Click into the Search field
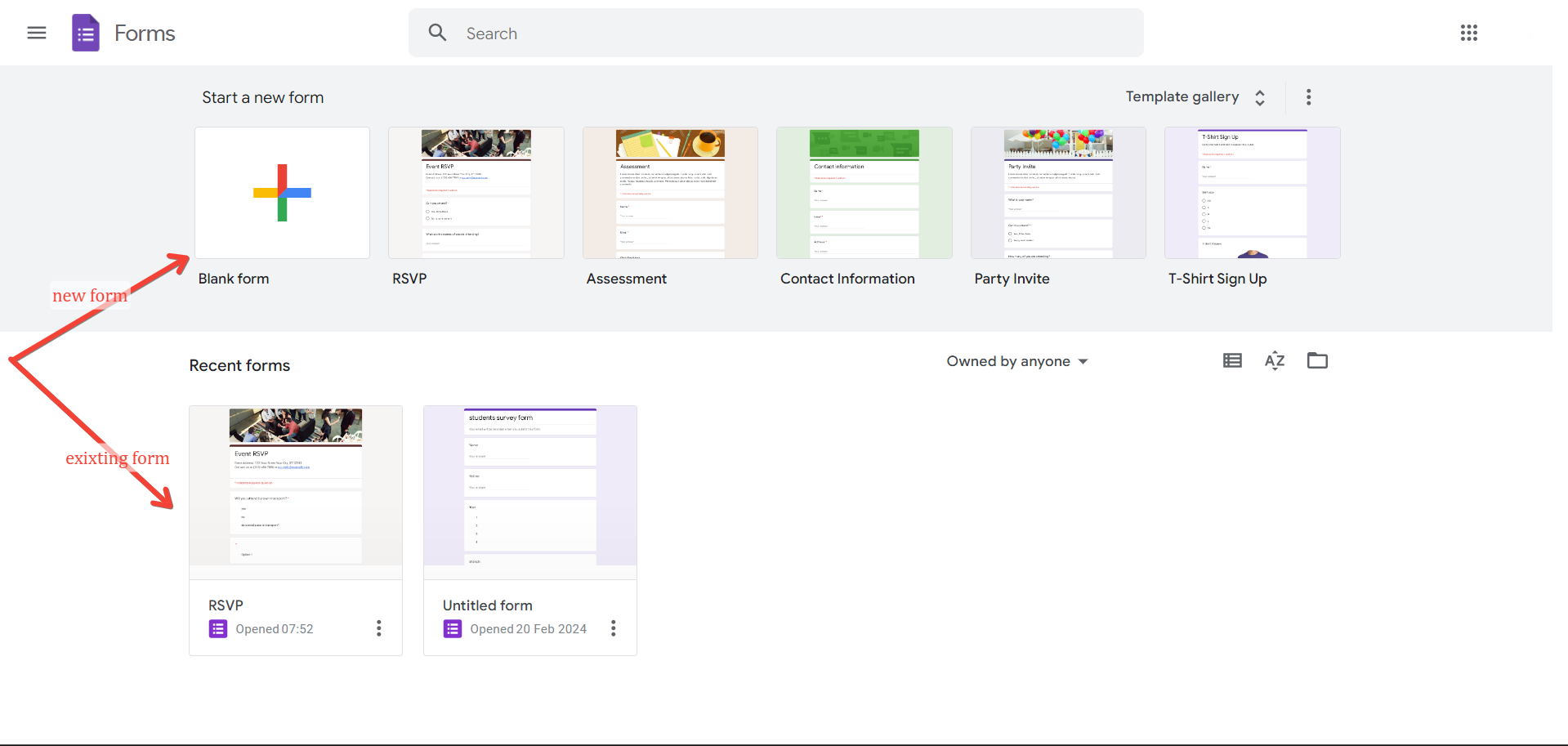This screenshot has height=746, width=1568. (776, 33)
